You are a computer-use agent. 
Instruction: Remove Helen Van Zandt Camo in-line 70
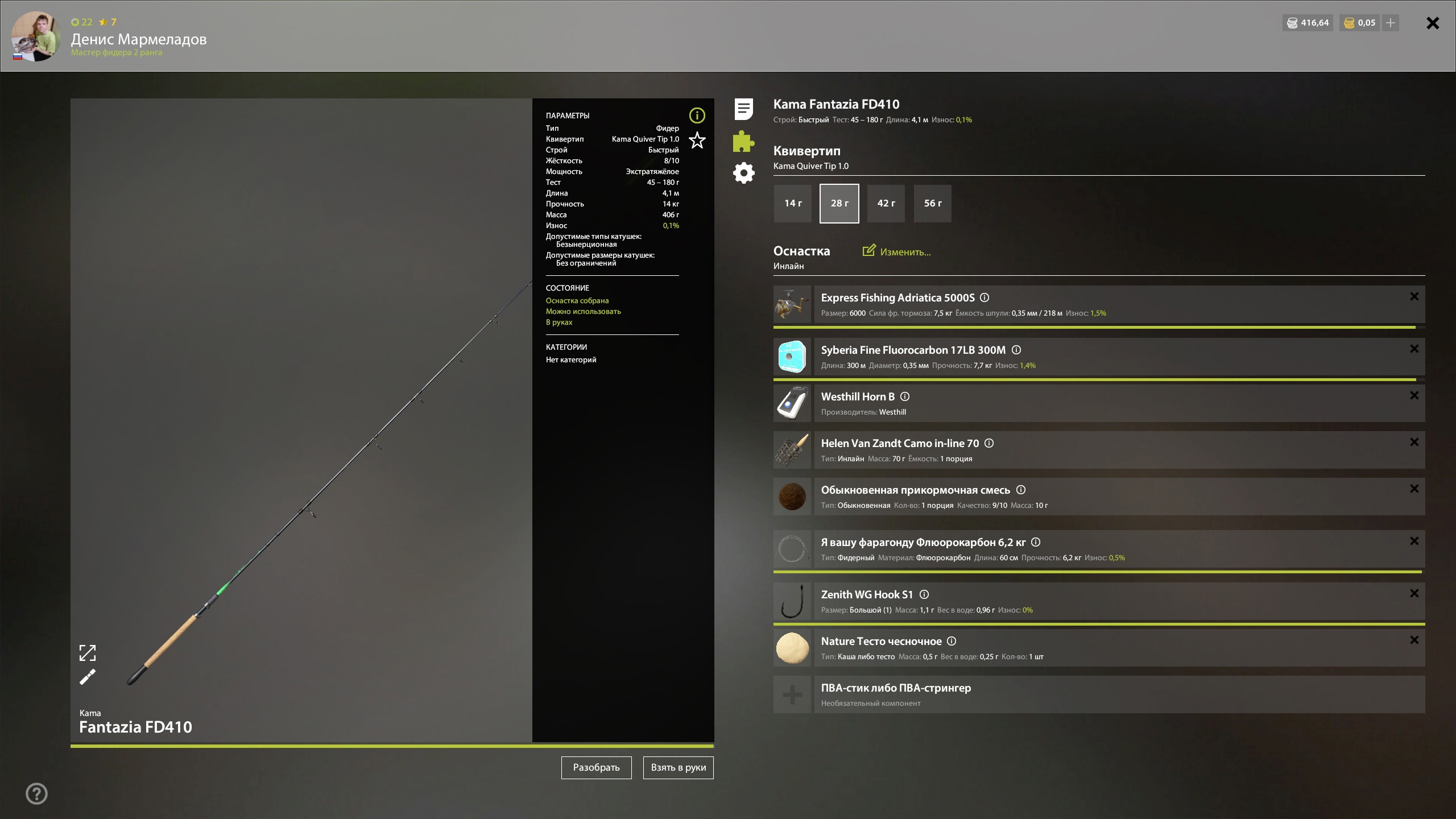[1414, 442]
